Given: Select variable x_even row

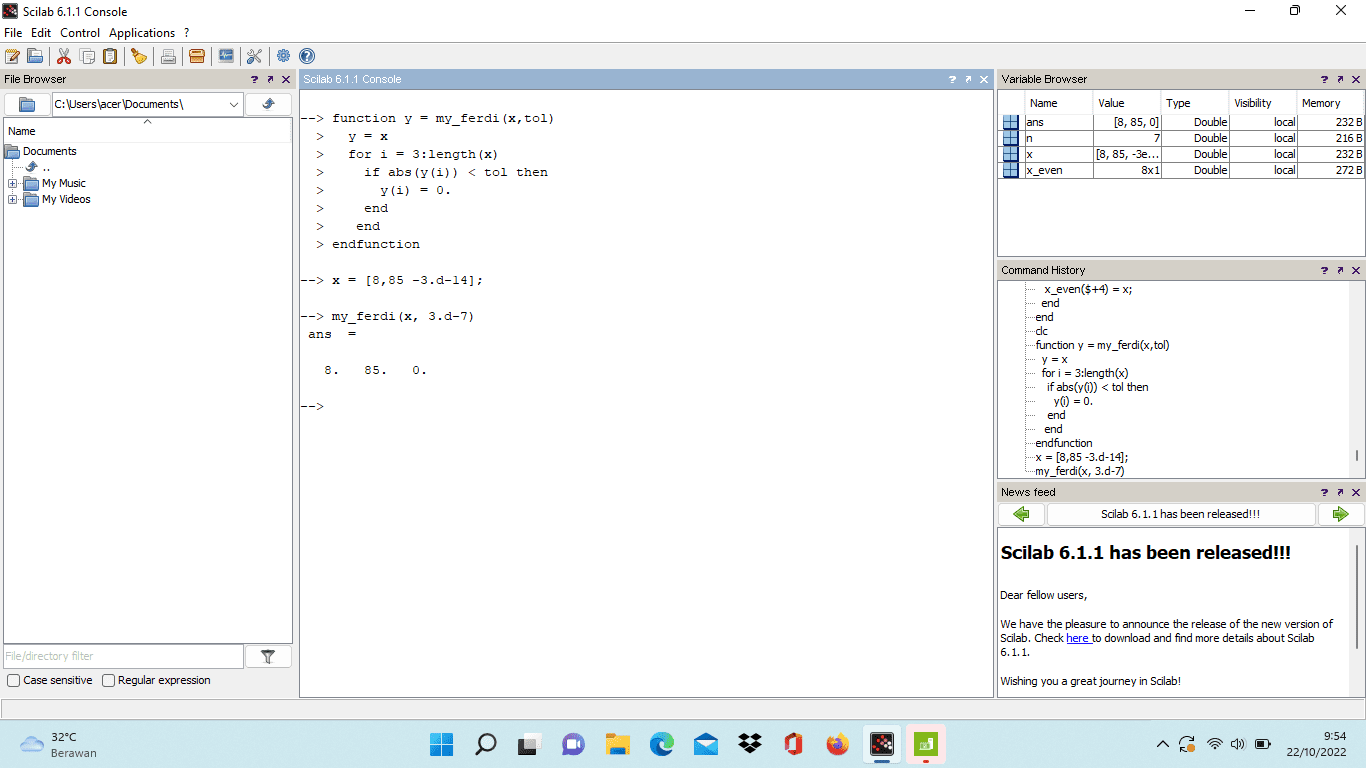Looking at the screenshot, I should [x=1182, y=170].
